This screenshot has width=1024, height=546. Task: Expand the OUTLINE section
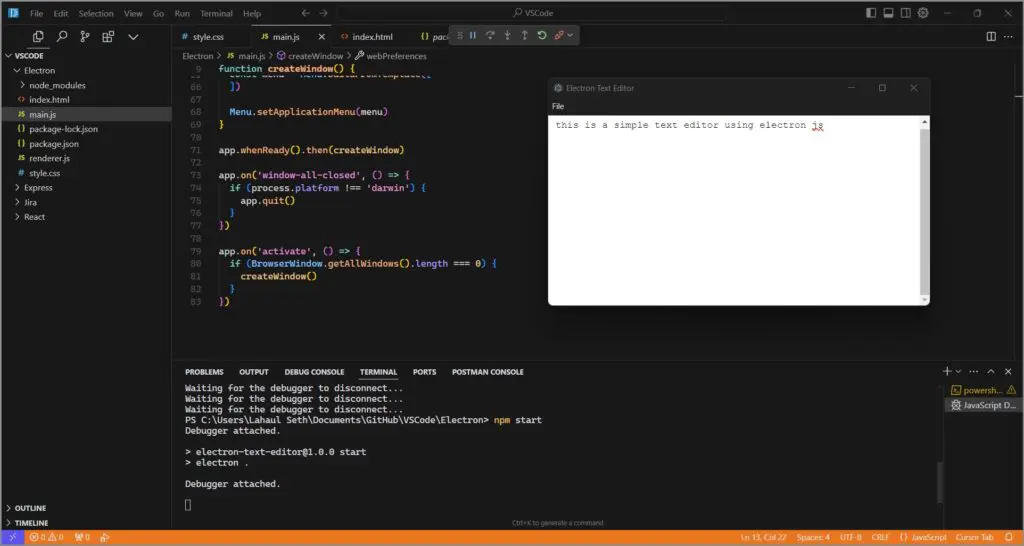click(x=30, y=508)
